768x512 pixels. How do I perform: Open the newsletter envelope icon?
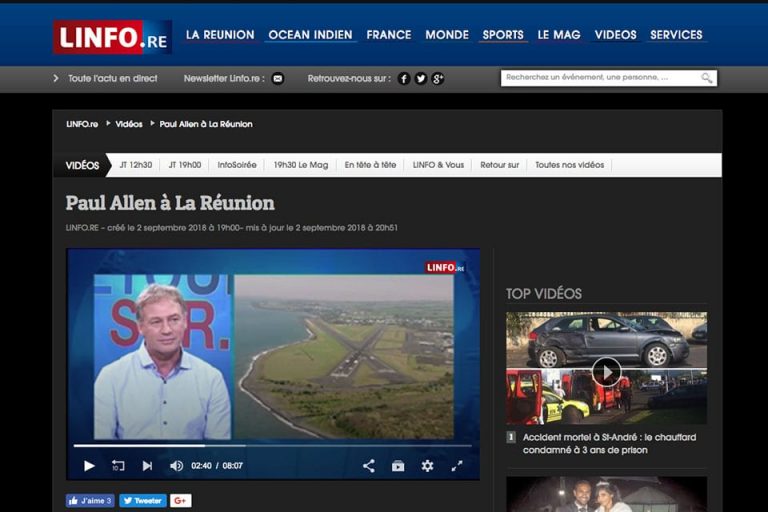pyautogui.click(x=278, y=78)
